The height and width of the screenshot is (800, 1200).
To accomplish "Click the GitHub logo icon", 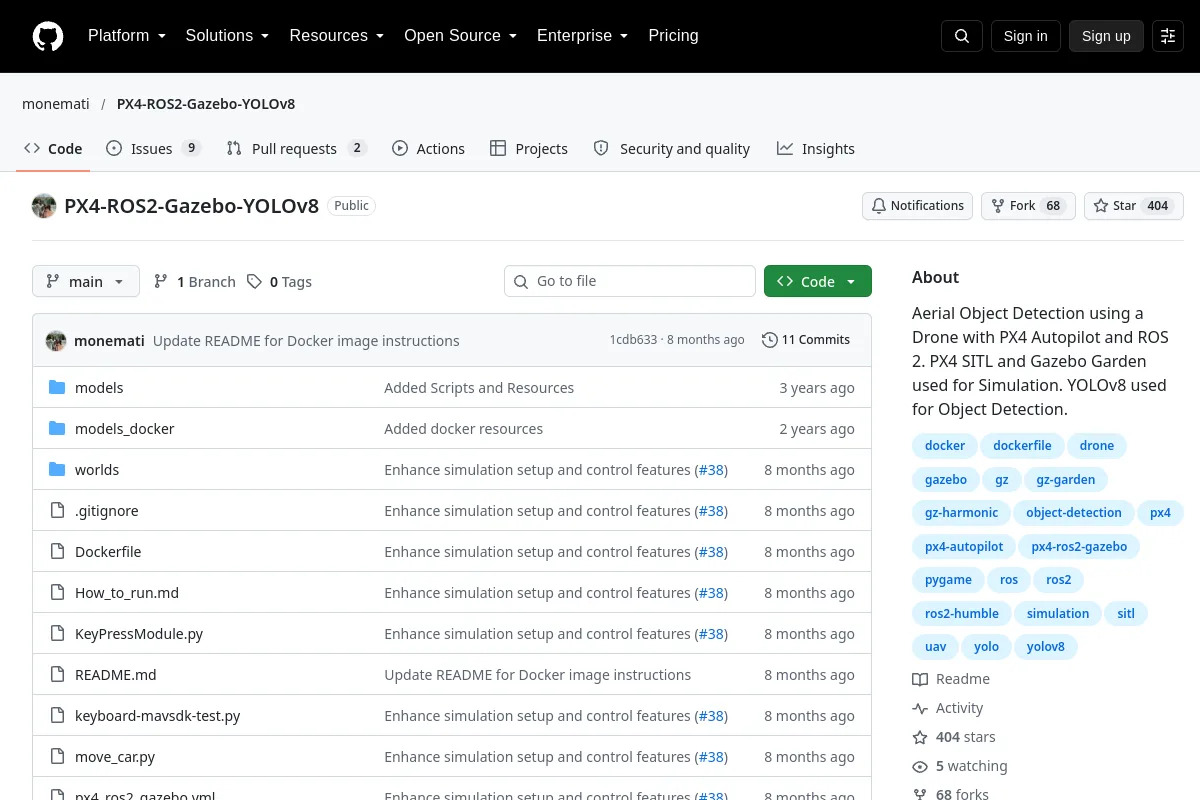I will pyautogui.click(x=48, y=36).
